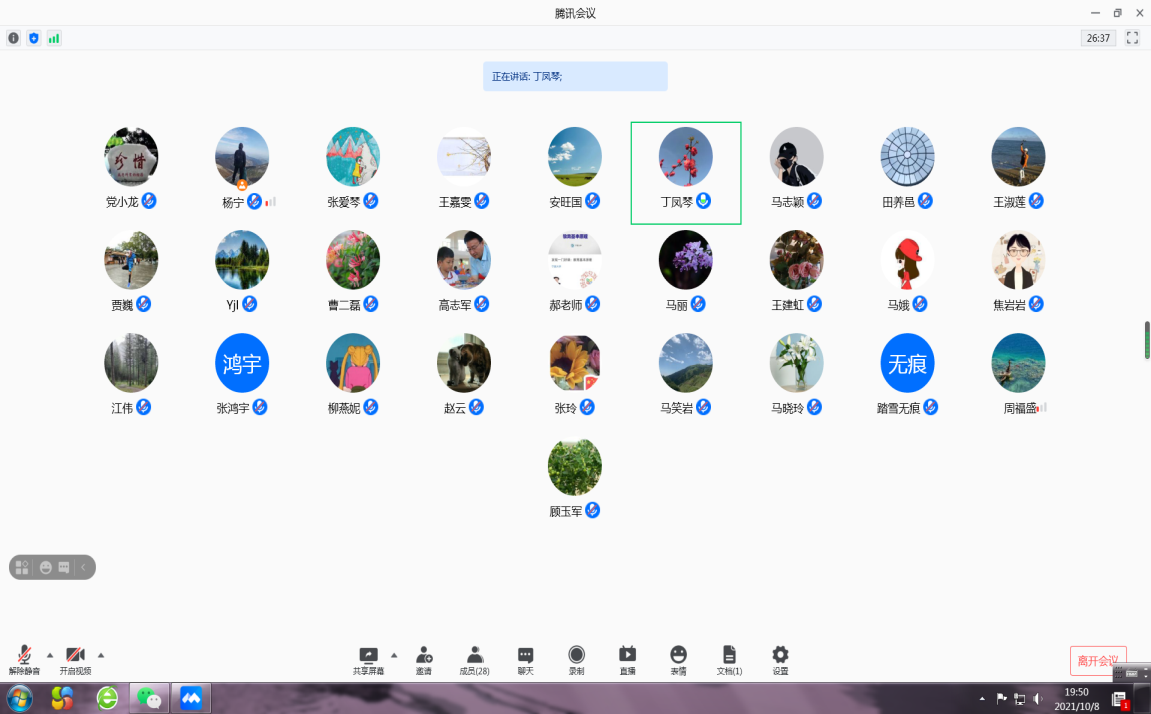This screenshot has height=714, width=1151.
Task: Open share-screen options arrow beside 共享屏幕
Action: [x=394, y=655]
